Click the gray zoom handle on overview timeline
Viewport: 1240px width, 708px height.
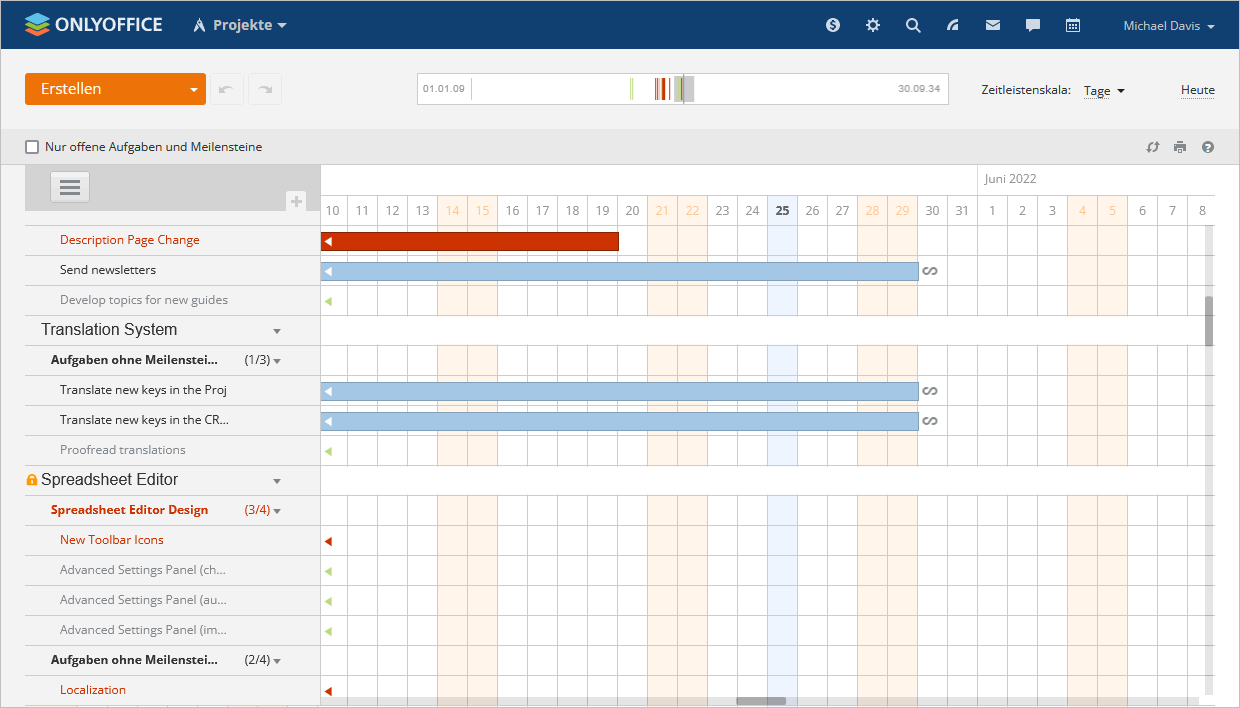(x=684, y=89)
